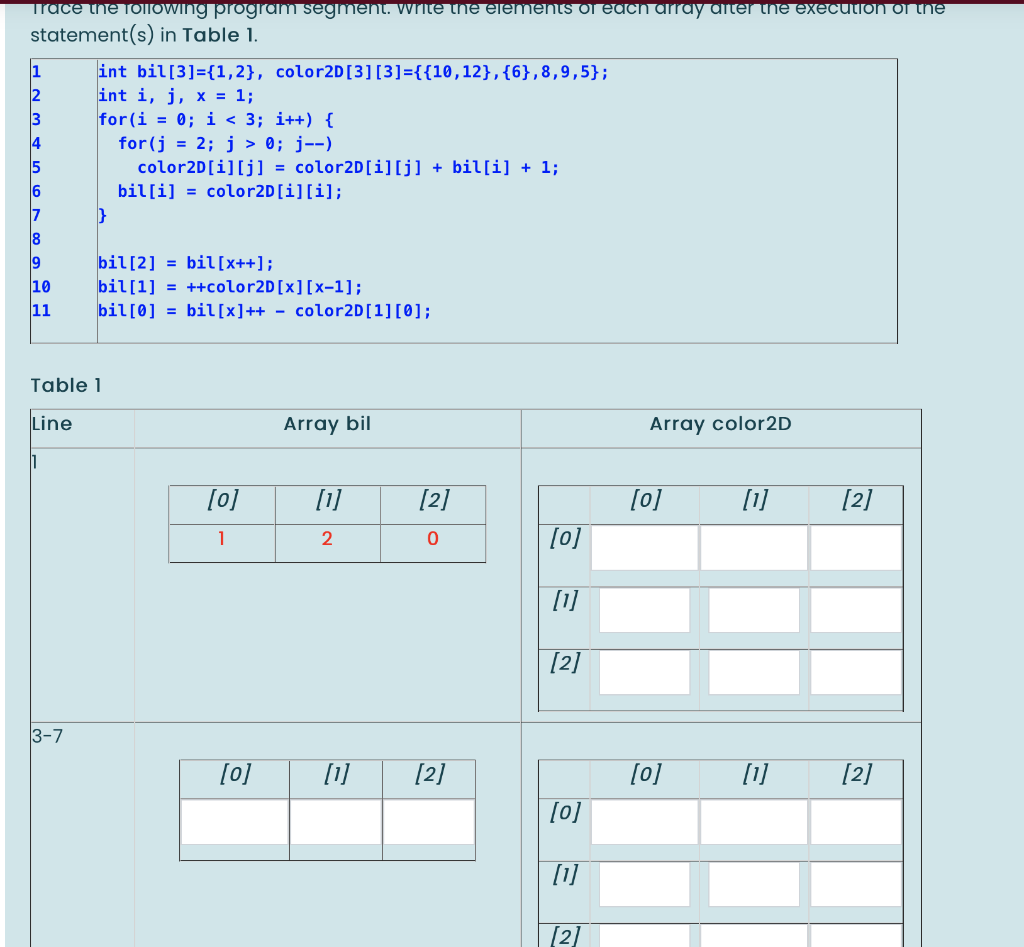Screen dimensions: 1024x947
Task: Click the Array color2D column header
Action: click(720, 424)
